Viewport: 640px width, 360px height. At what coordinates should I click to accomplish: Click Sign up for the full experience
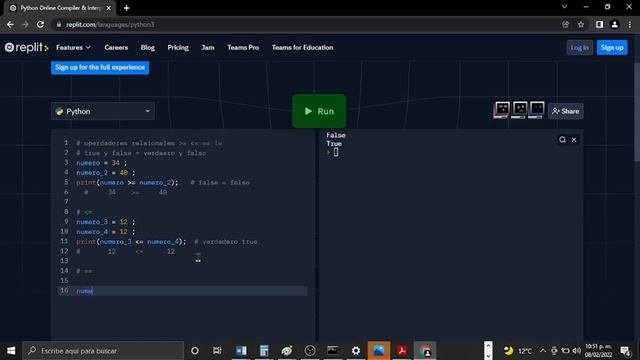[x=100, y=67]
